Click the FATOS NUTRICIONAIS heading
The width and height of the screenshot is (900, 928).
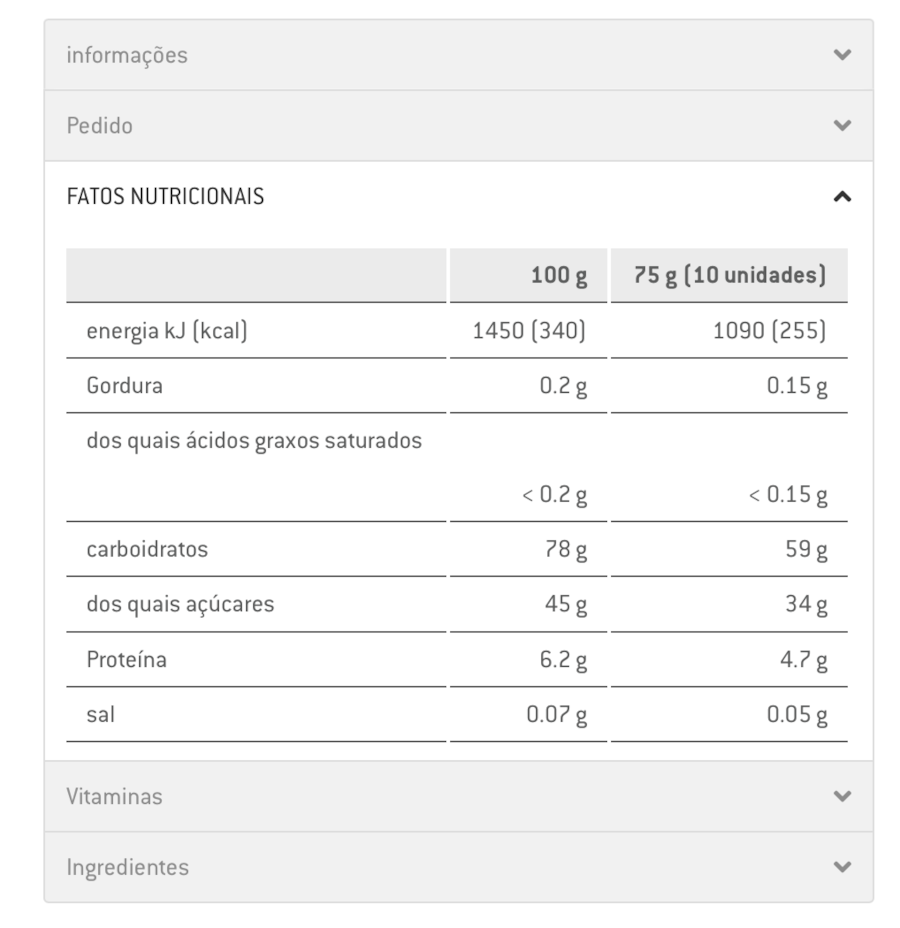point(165,196)
